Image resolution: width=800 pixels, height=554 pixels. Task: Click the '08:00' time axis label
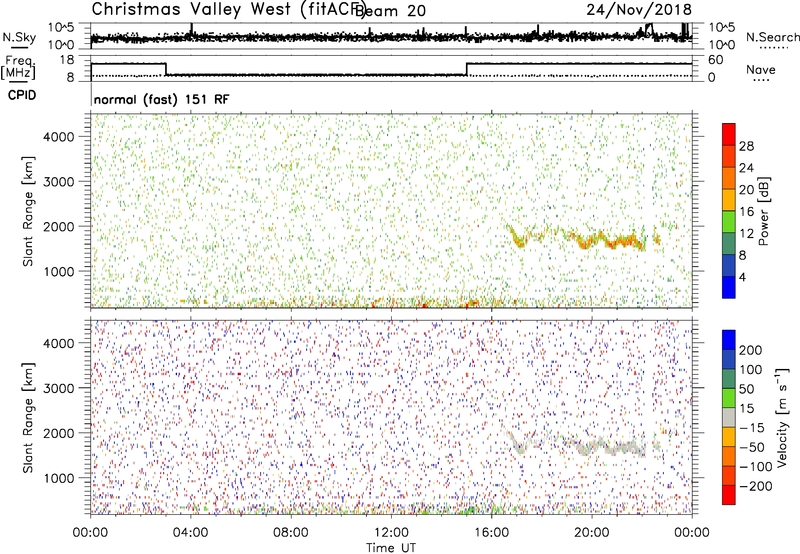pos(291,533)
